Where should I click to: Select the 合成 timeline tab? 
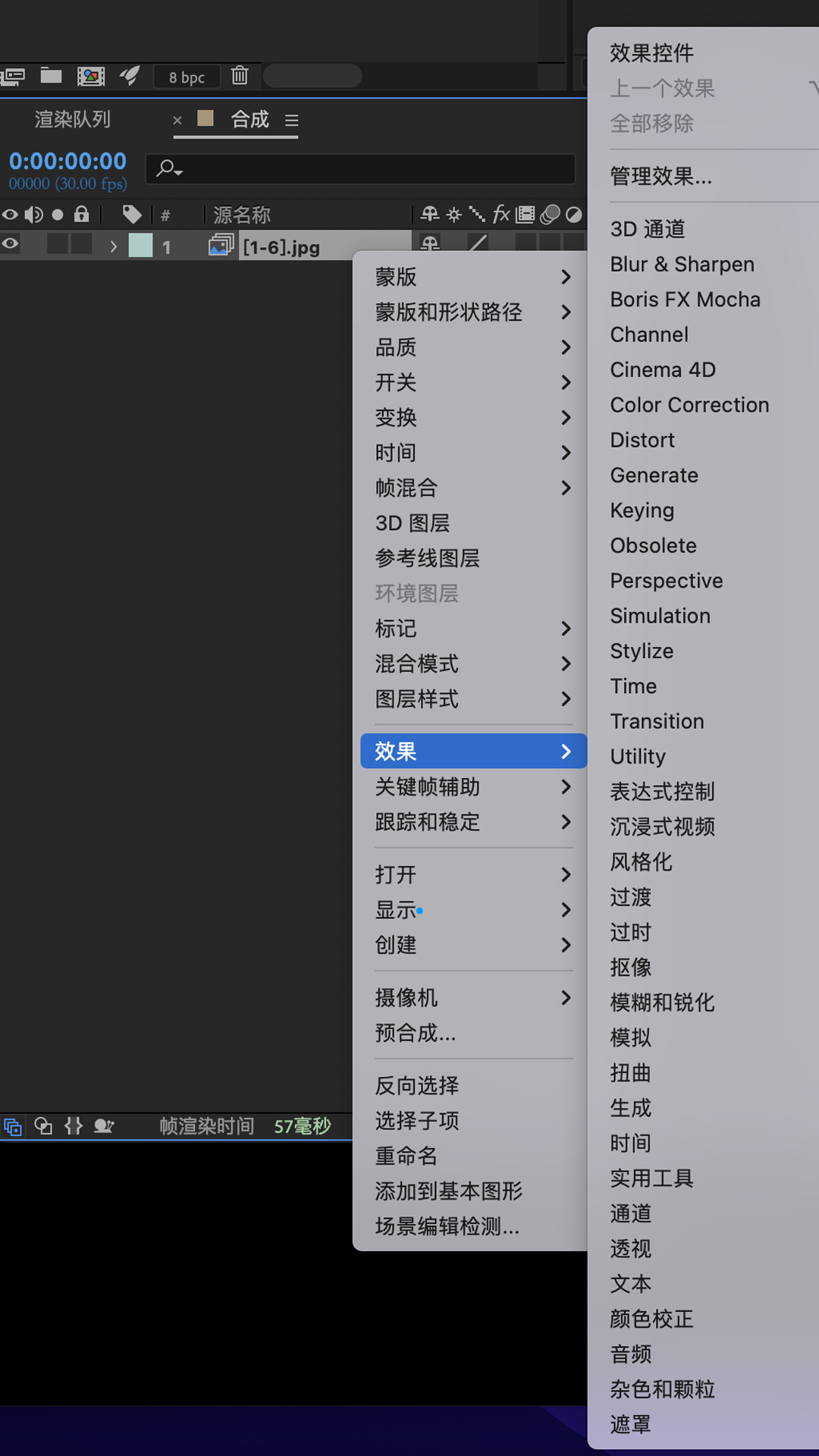click(250, 119)
